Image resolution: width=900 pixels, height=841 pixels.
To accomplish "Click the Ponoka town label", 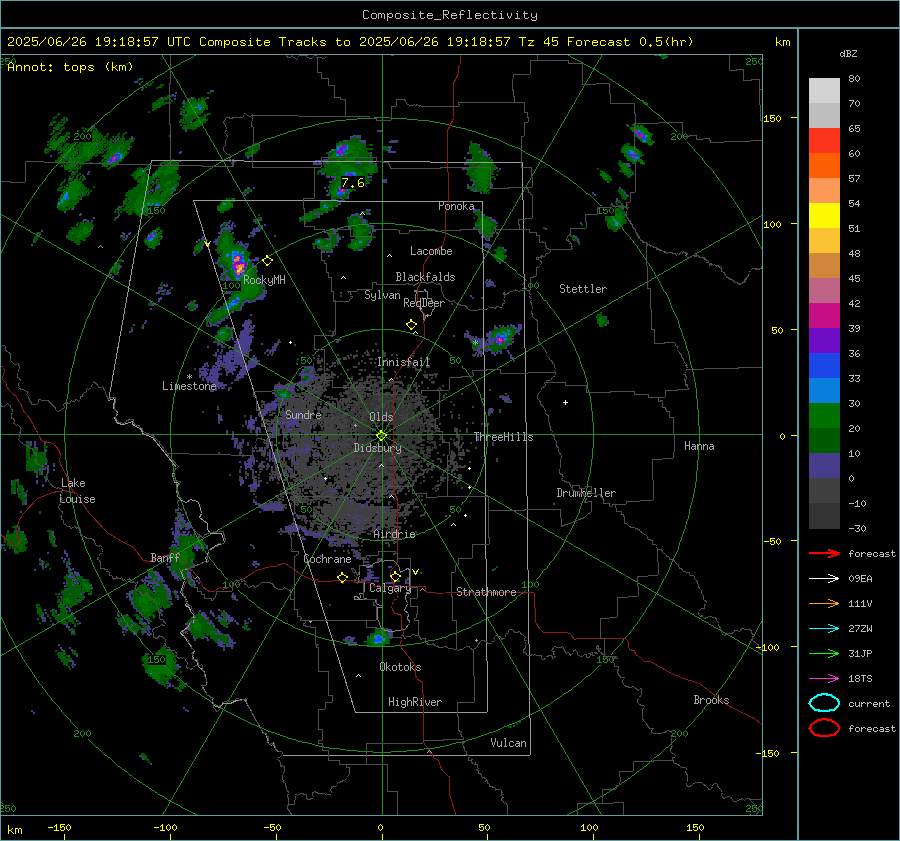I will pos(456,206).
